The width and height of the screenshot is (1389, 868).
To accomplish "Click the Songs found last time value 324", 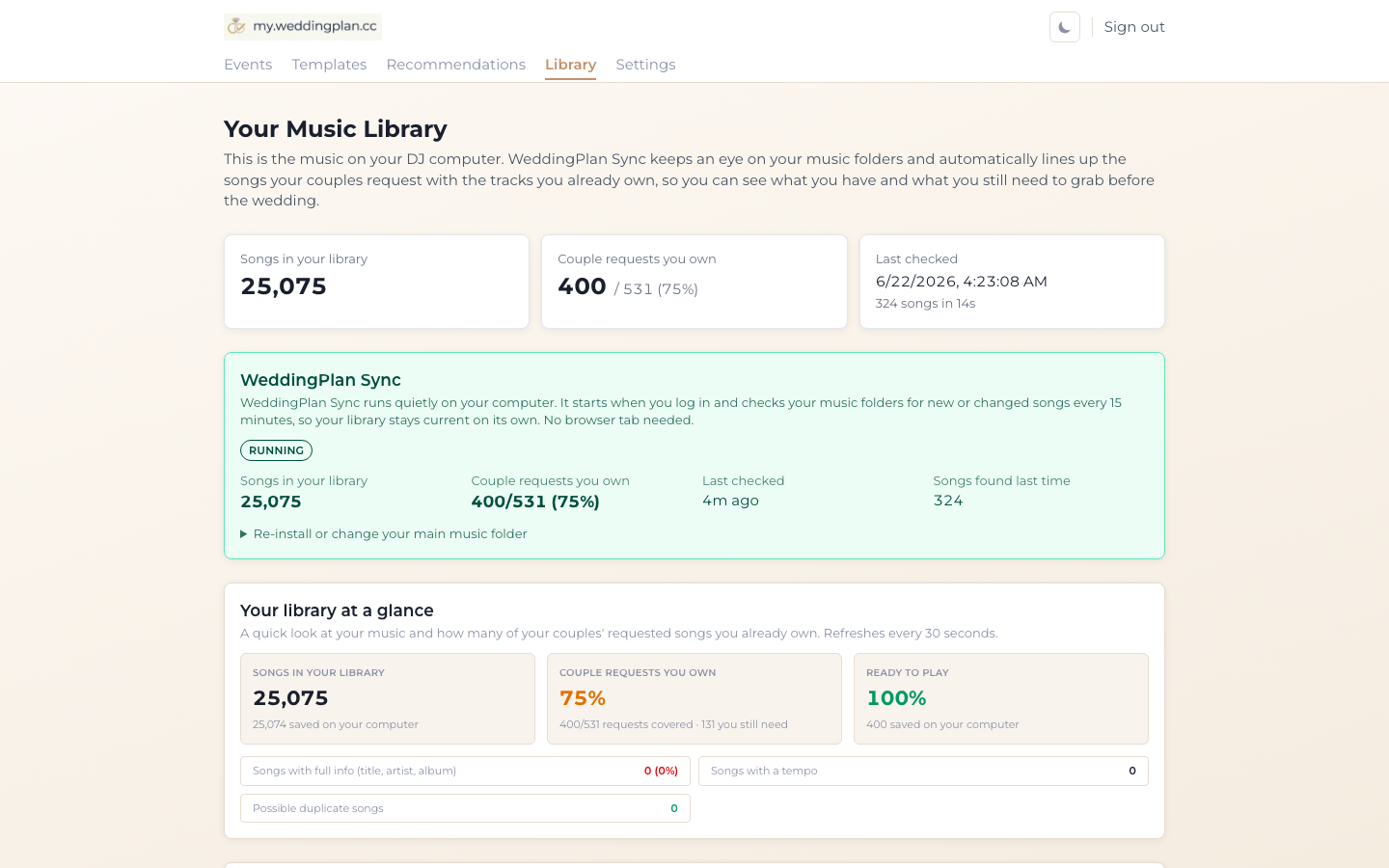I will coord(948,501).
